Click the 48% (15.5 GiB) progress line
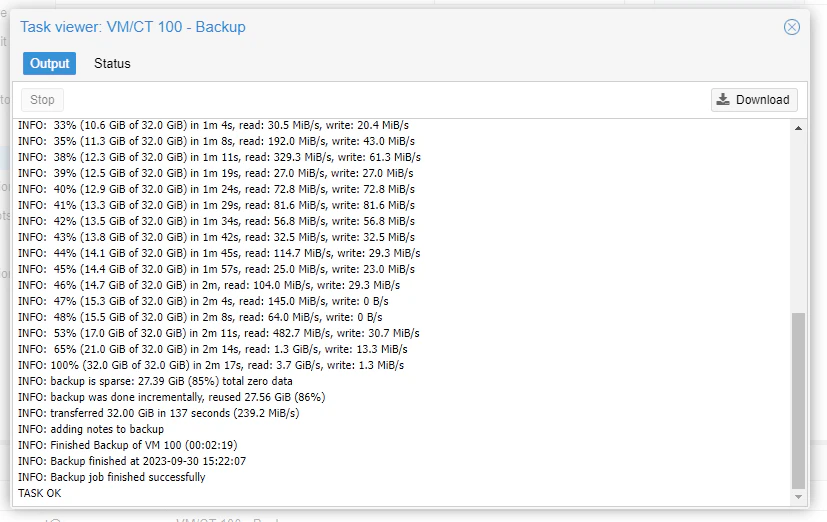Screen dimensions: 827x522 [x=200, y=317]
